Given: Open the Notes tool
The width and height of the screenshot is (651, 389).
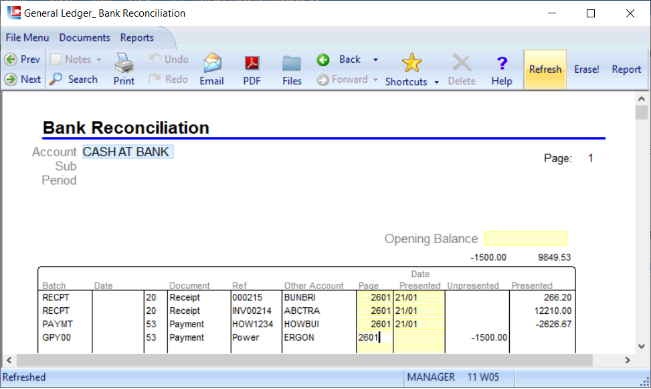Looking at the screenshot, I should coord(71,59).
